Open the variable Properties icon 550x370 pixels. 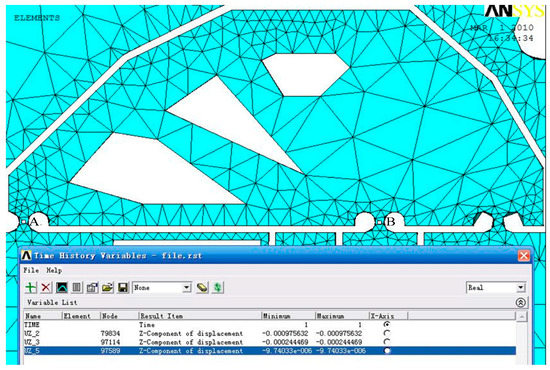92,288
